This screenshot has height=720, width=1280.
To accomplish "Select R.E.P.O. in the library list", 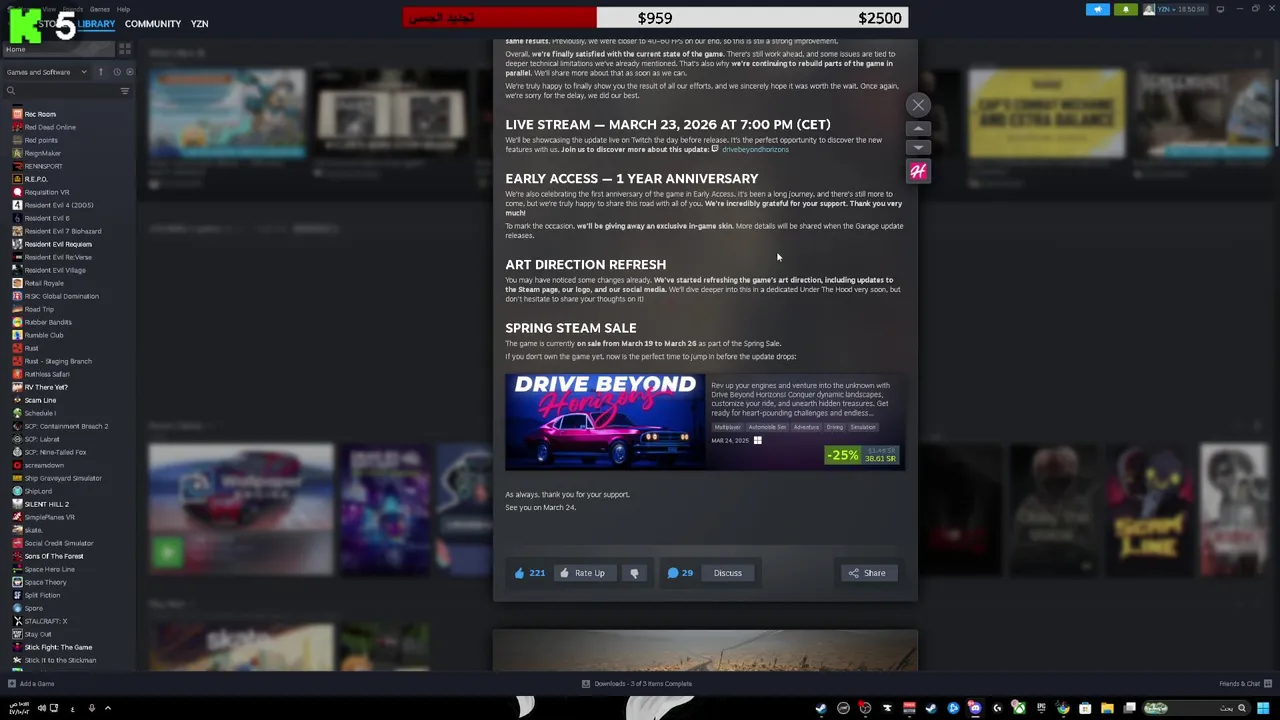I will [36, 179].
